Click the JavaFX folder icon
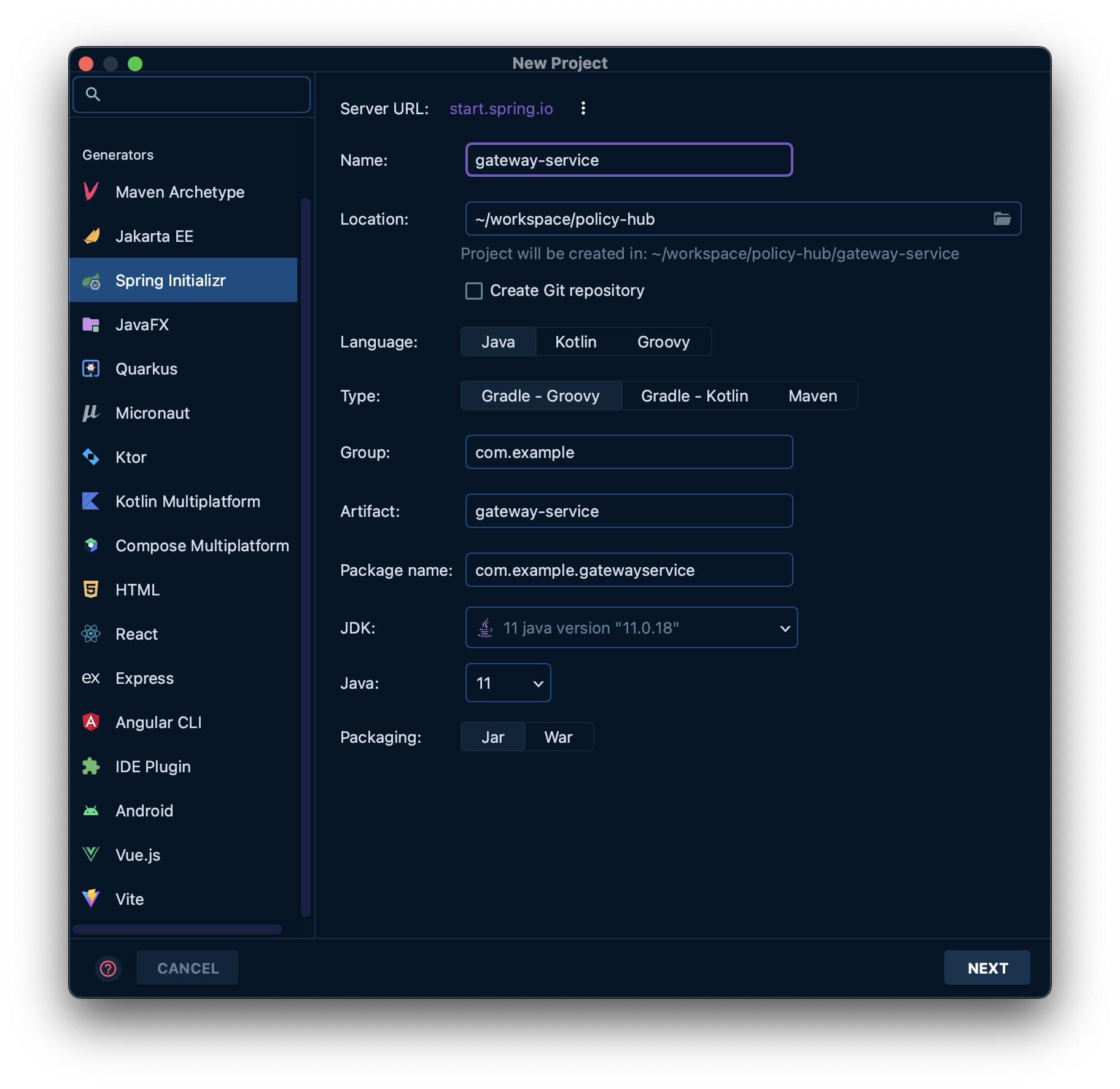Screen dimensions: 1120x1089 (91, 325)
